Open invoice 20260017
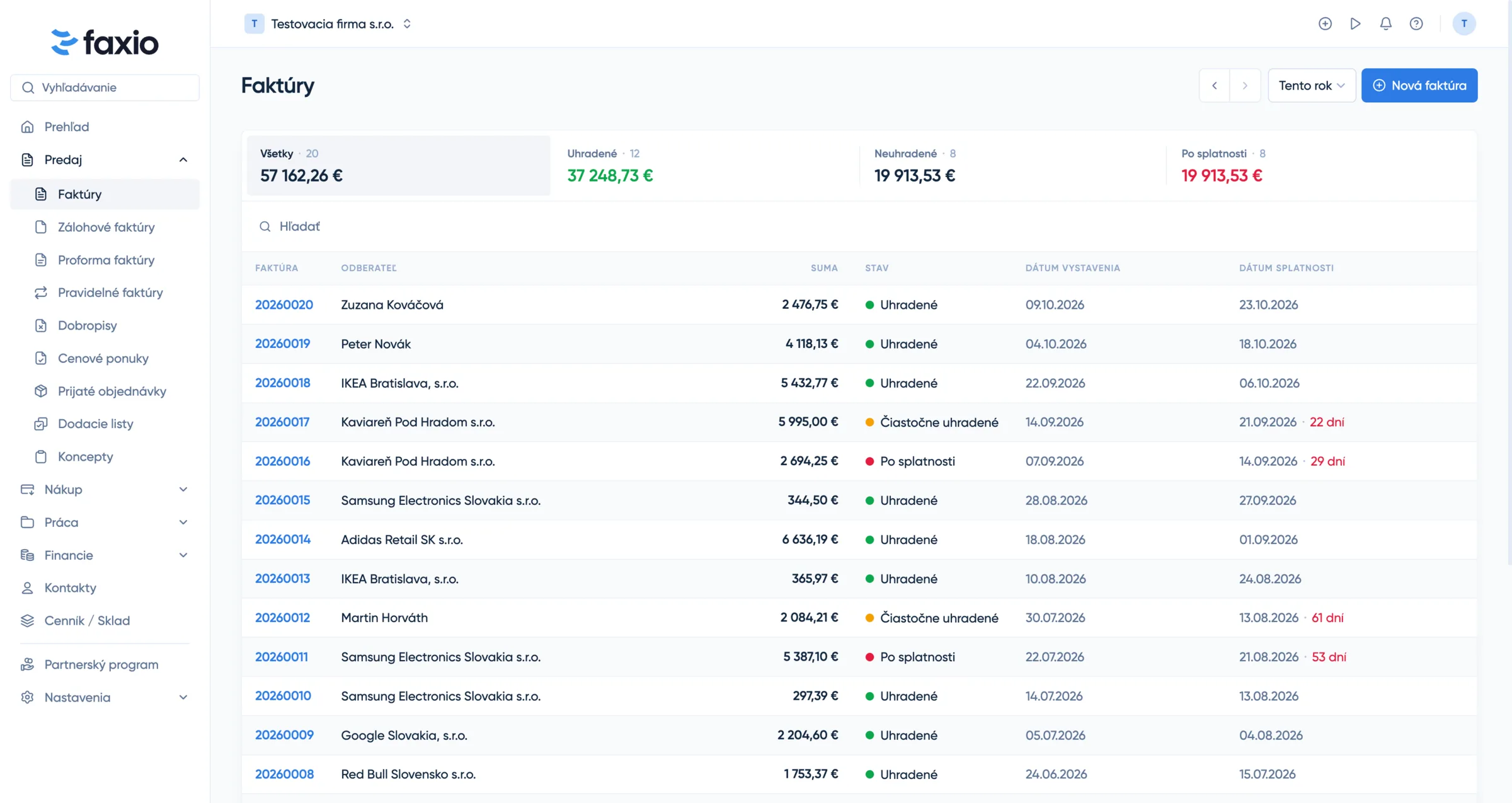The height and width of the screenshot is (803, 1512). 282,422
